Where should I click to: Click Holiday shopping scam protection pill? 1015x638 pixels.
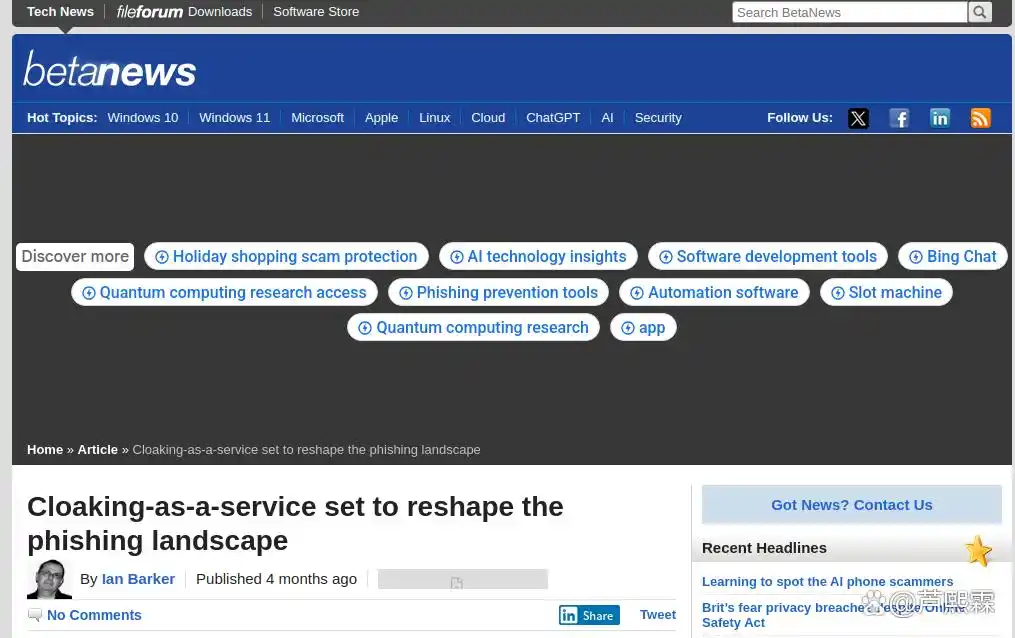[286, 256]
